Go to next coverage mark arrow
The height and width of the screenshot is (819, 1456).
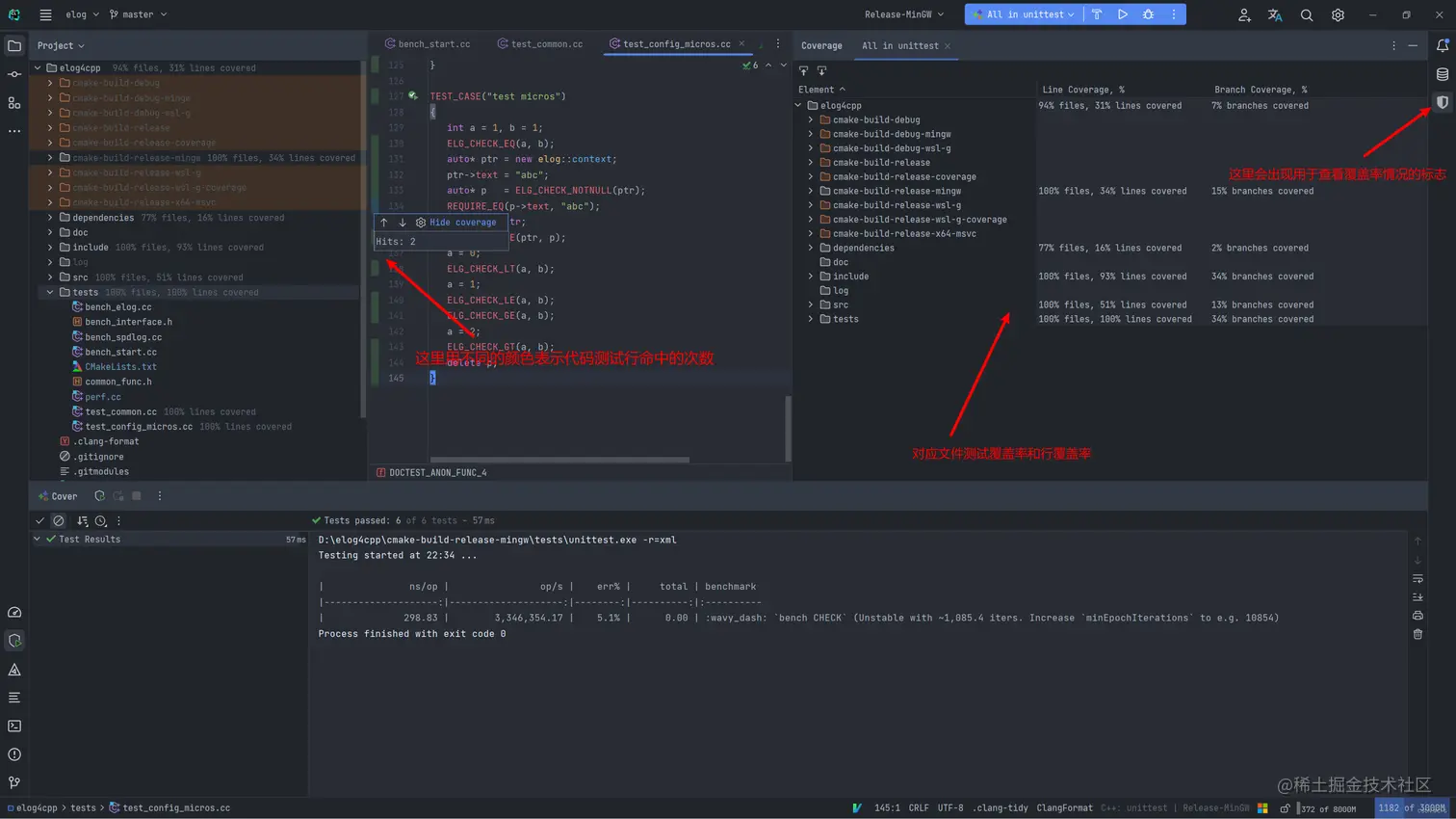(x=403, y=223)
